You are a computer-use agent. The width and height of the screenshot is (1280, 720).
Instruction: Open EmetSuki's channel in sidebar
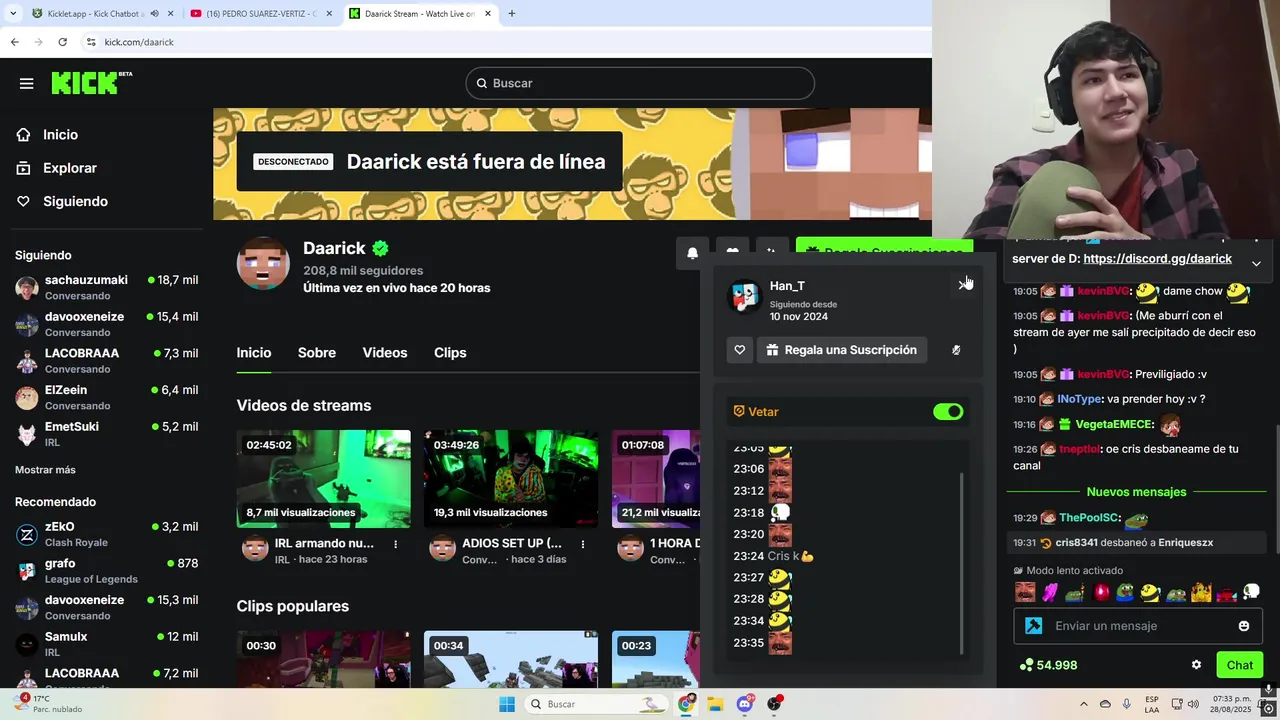(x=106, y=434)
